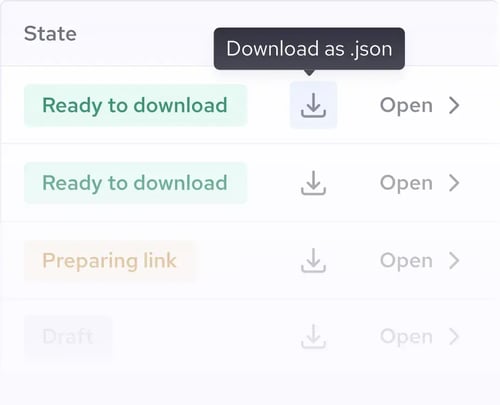Click the highlighted download icon with tooltip
This screenshot has height=405, width=500.
coord(313,105)
